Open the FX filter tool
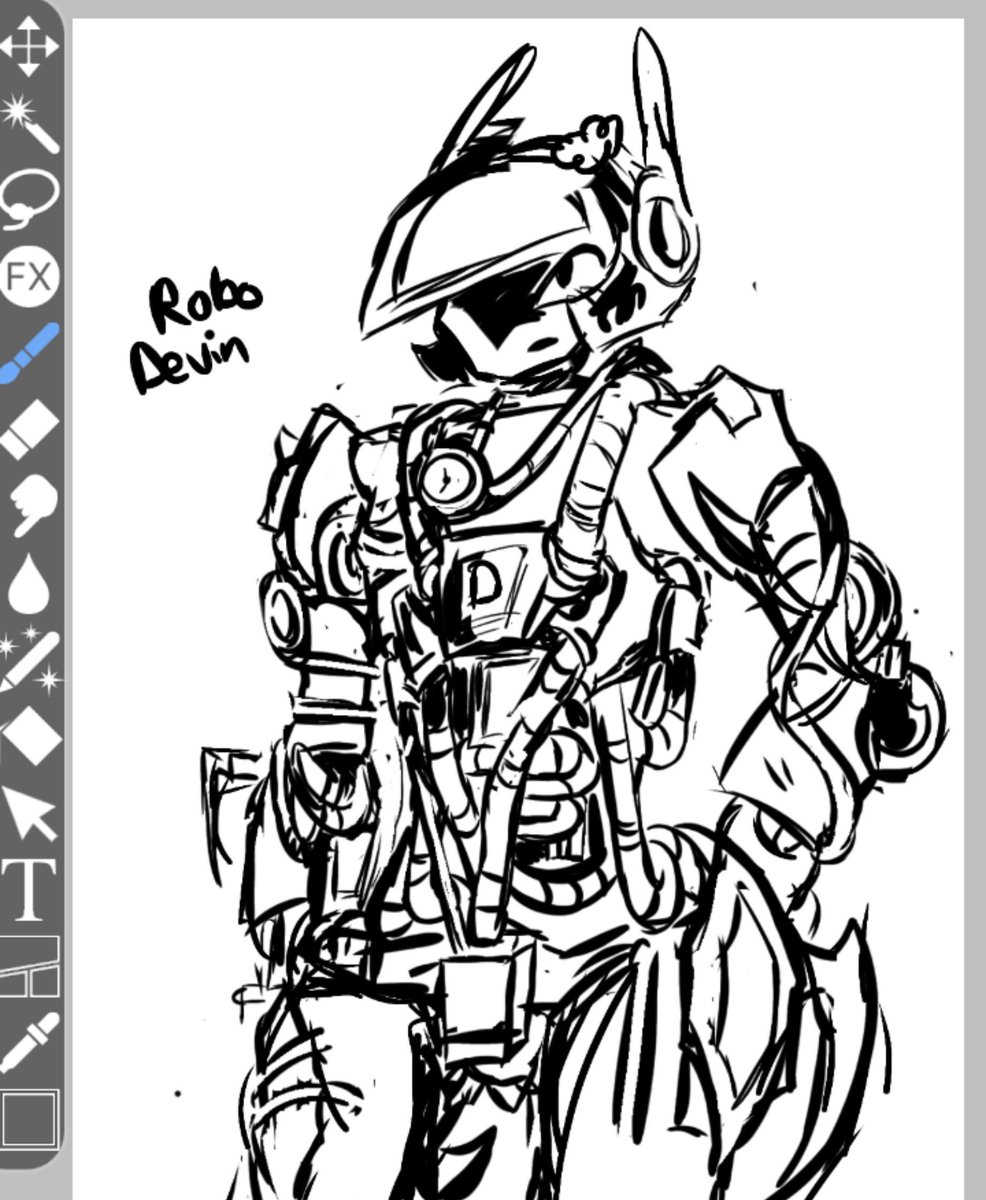This screenshot has height=1200, width=986. click(x=29, y=276)
